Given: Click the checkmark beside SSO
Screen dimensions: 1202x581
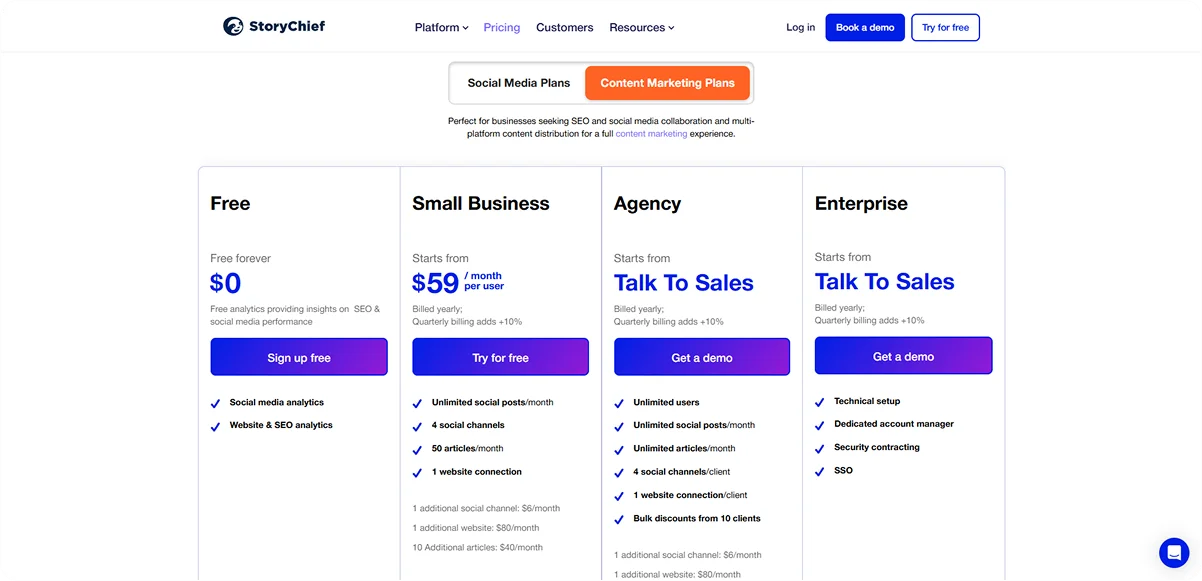Looking at the screenshot, I should [819, 470].
